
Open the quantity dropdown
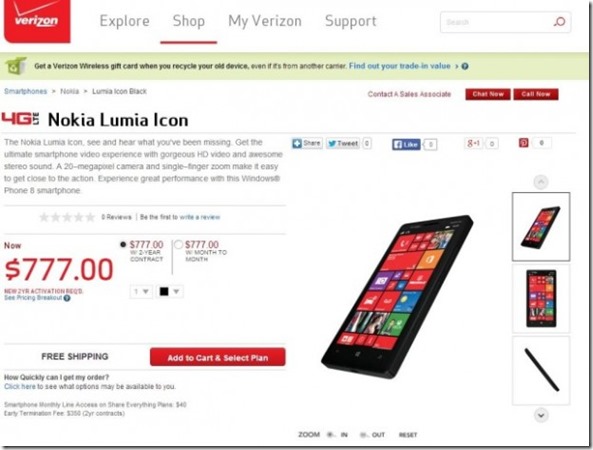tap(141, 292)
